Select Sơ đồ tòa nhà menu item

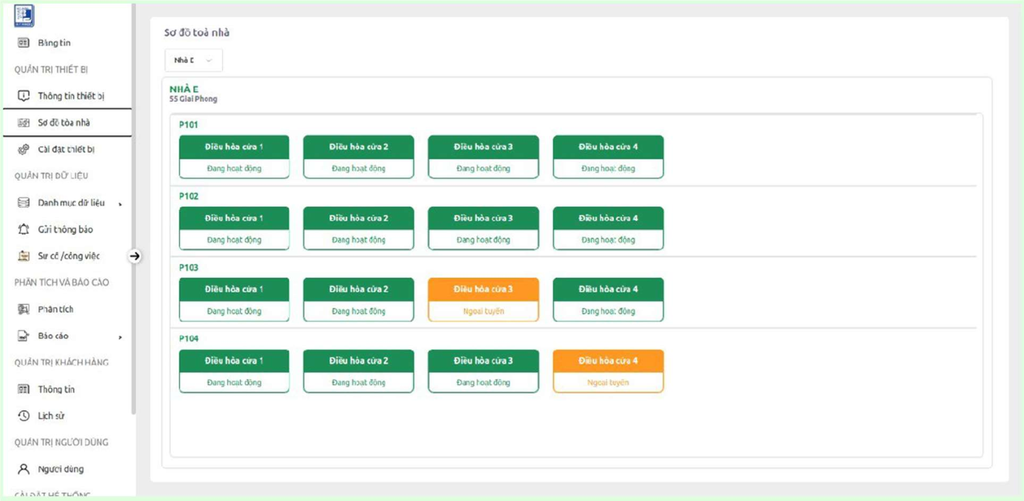pyautogui.click(x=67, y=123)
